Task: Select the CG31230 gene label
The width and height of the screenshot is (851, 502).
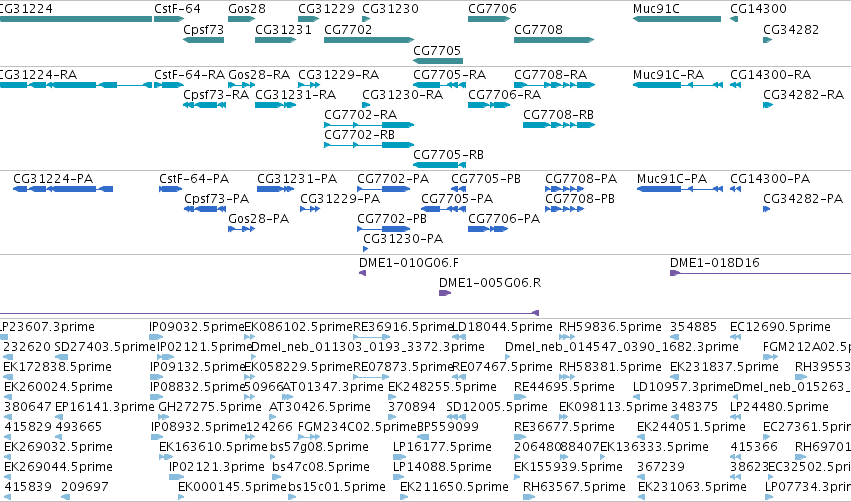Action: (390, 9)
